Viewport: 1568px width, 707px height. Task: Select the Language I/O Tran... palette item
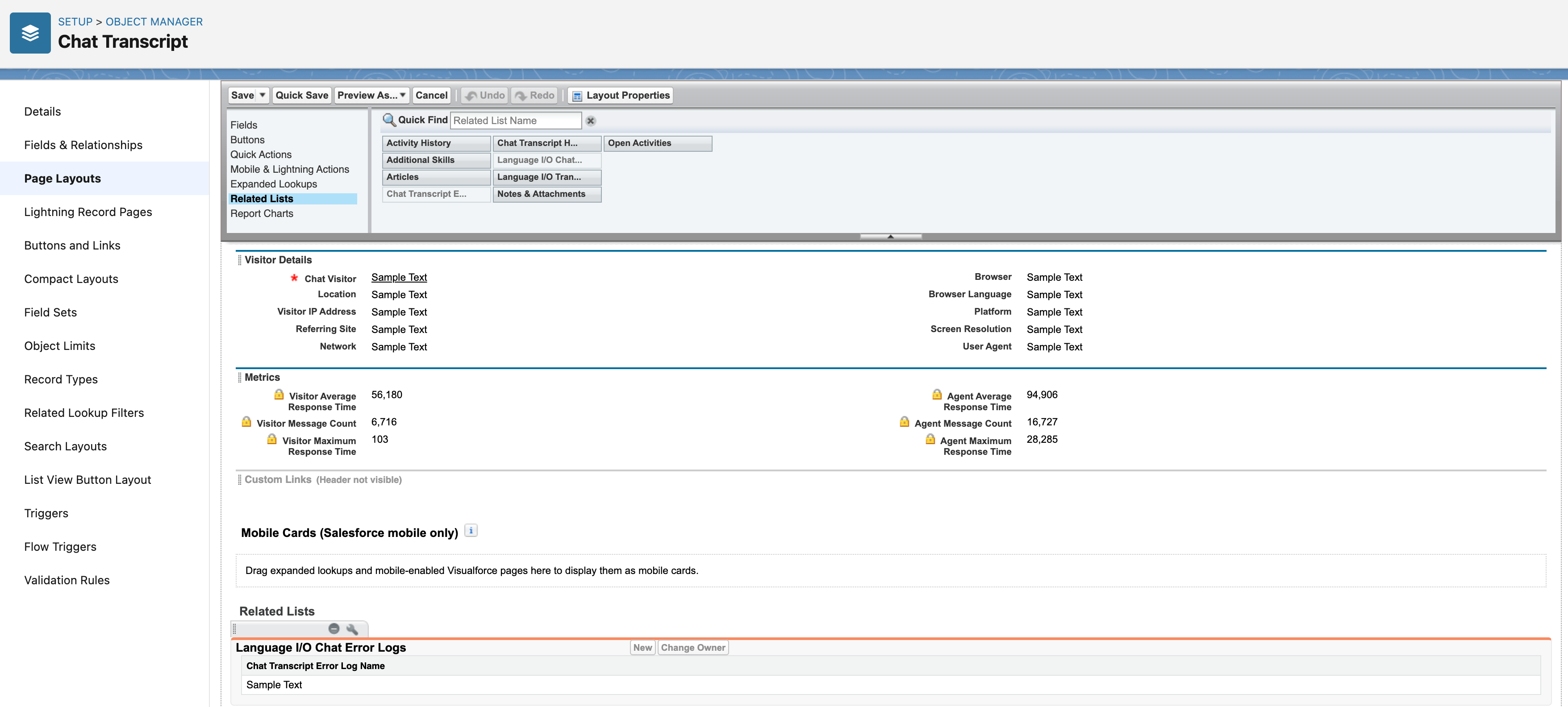(x=547, y=177)
